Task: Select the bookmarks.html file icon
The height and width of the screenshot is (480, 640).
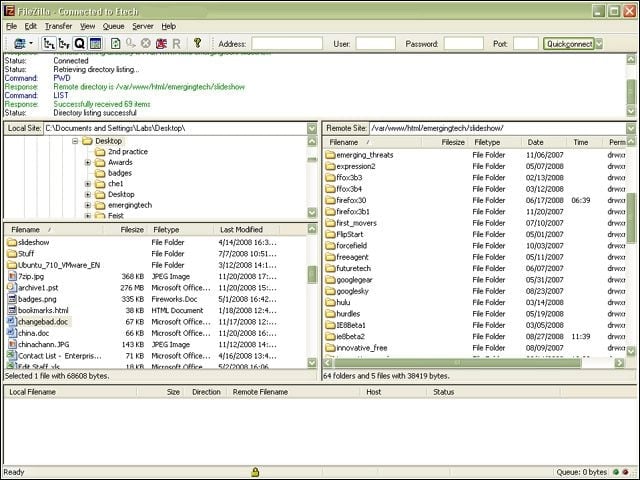Action: (x=12, y=310)
